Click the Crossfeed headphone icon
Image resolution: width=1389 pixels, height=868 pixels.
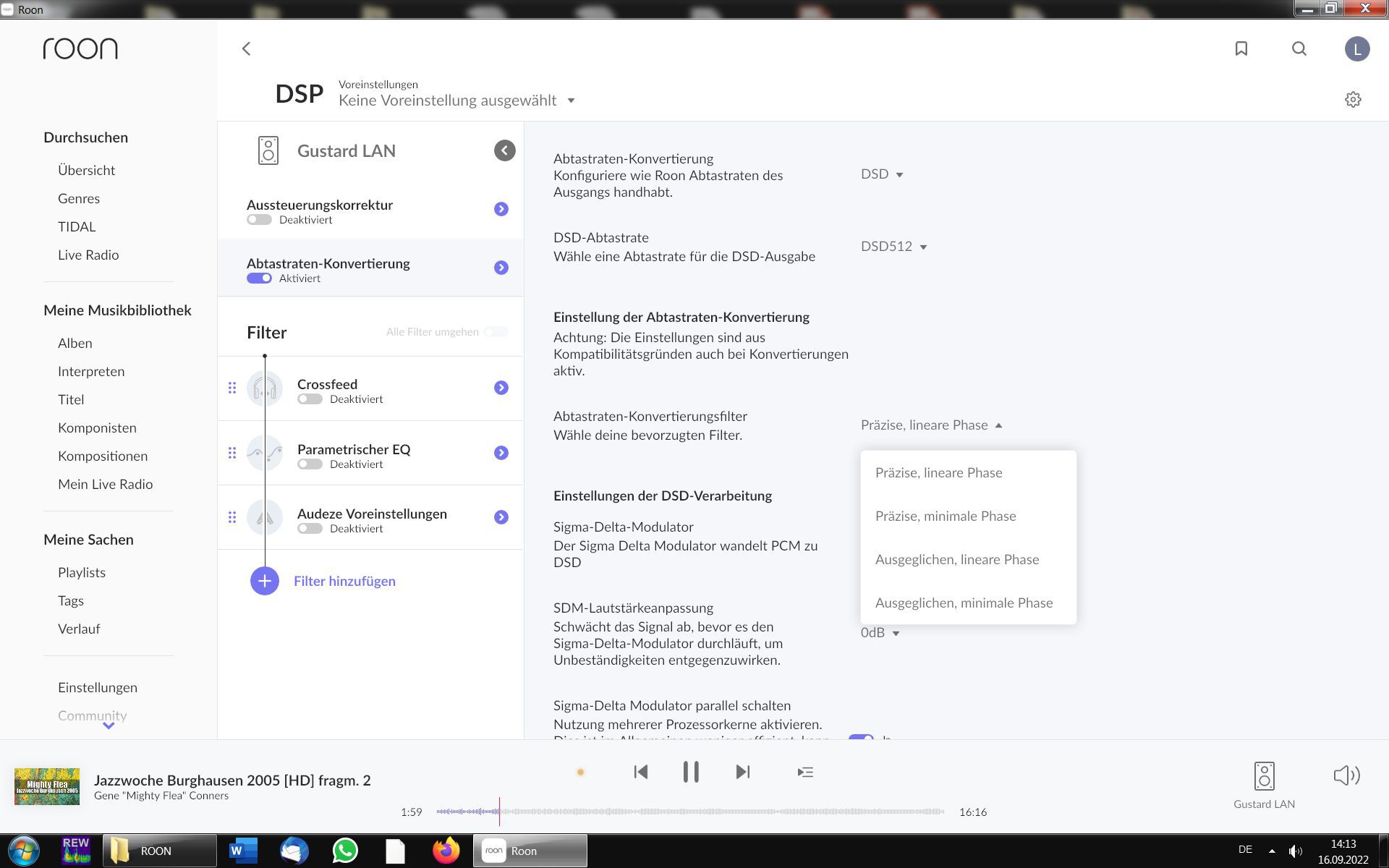point(265,388)
